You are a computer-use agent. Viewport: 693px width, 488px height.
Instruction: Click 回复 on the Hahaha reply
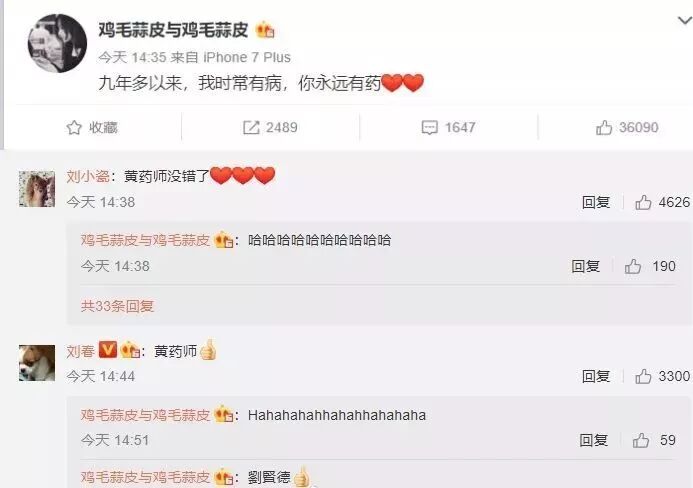click(x=593, y=441)
